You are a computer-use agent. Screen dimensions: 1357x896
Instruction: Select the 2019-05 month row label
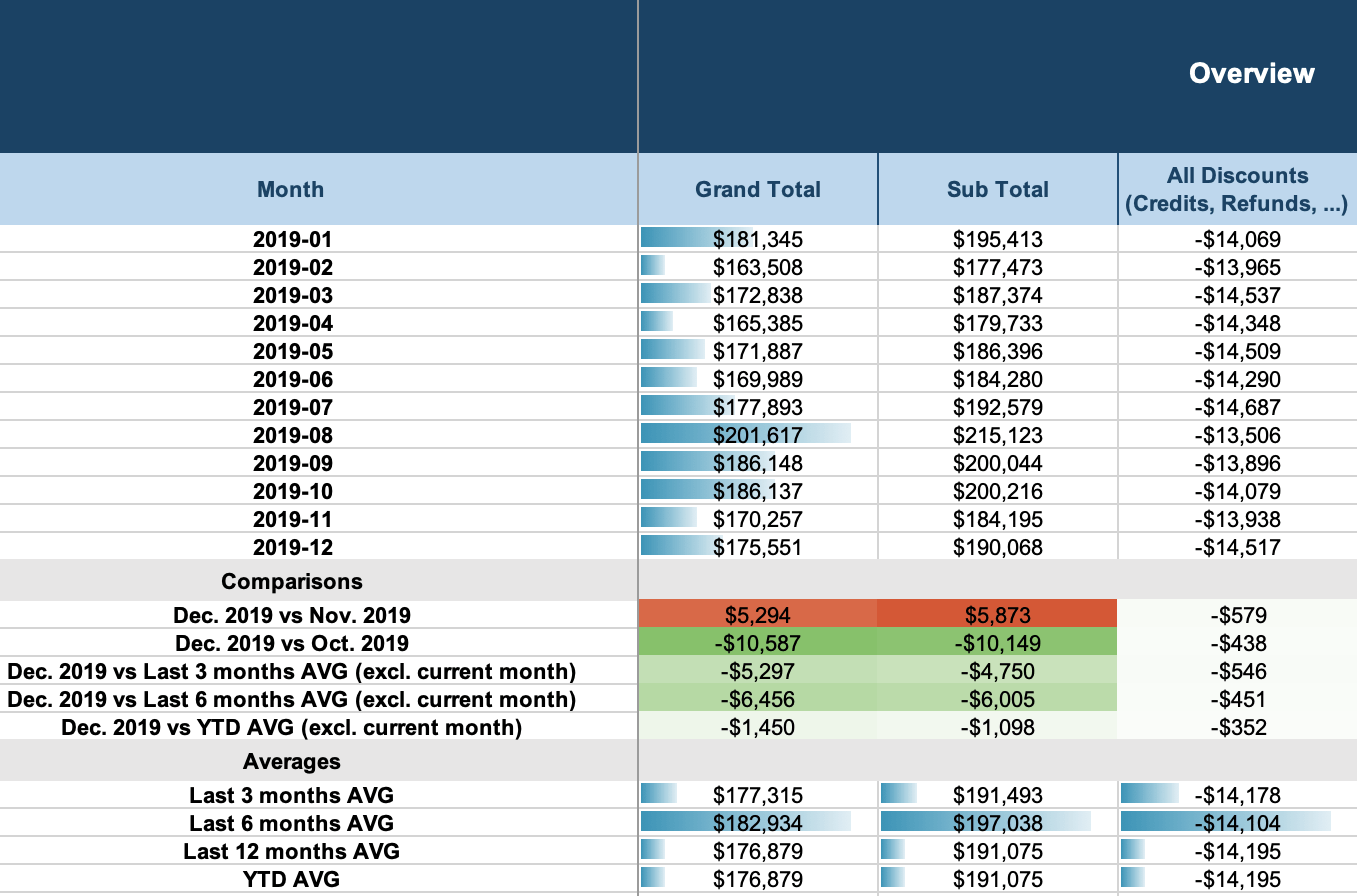coord(292,351)
